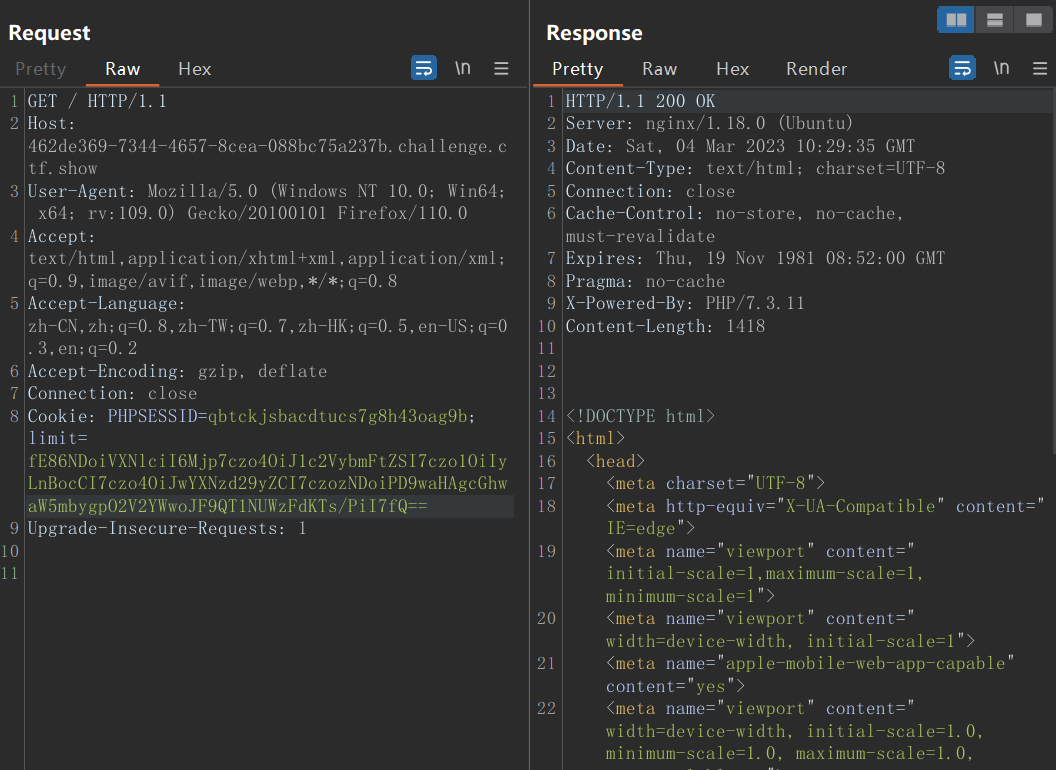Click the Cache-Control response header
Screen dimensions: 1056x770
point(734,225)
